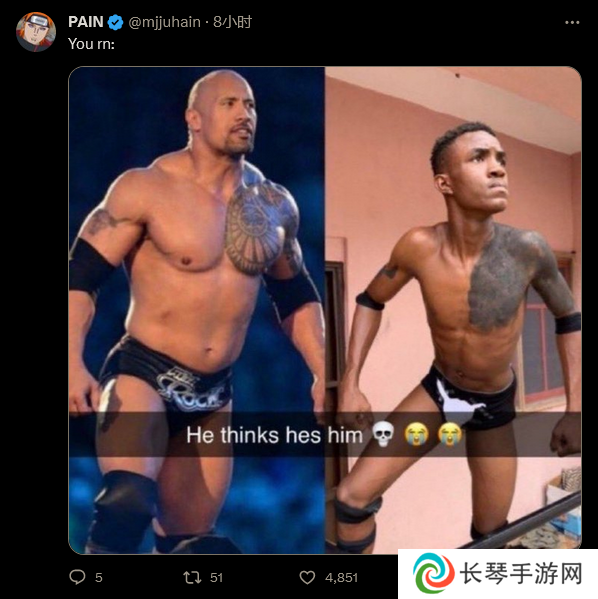The height and width of the screenshot is (599, 598).
Task: Open the PAIN profile avatar
Action: [36, 32]
